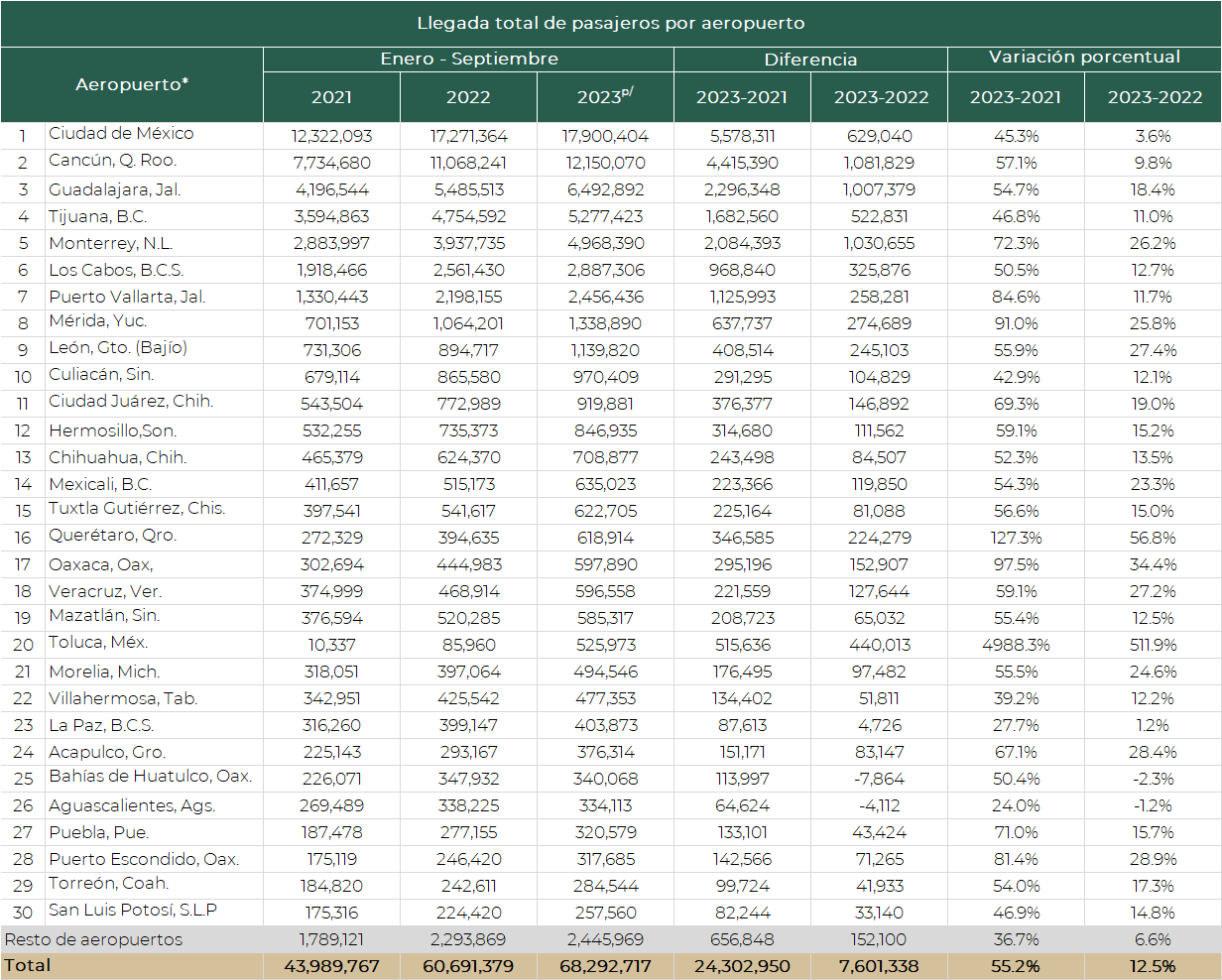The width and height of the screenshot is (1222, 980).
Task: Click the 'Querétaro, Qro.' airport name
Action: point(112,536)
